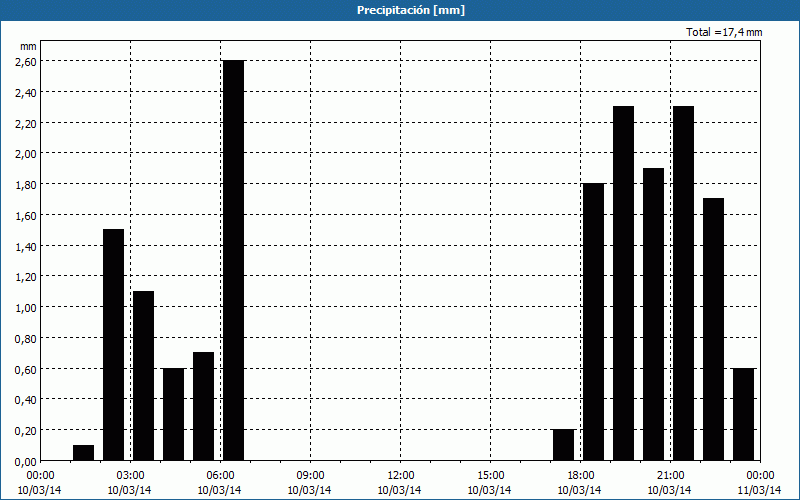The image size is (800, 500).
Task: Click the 0,20 mm bar before 18:00
Action: pyautogui.click(x=563, y=445)
